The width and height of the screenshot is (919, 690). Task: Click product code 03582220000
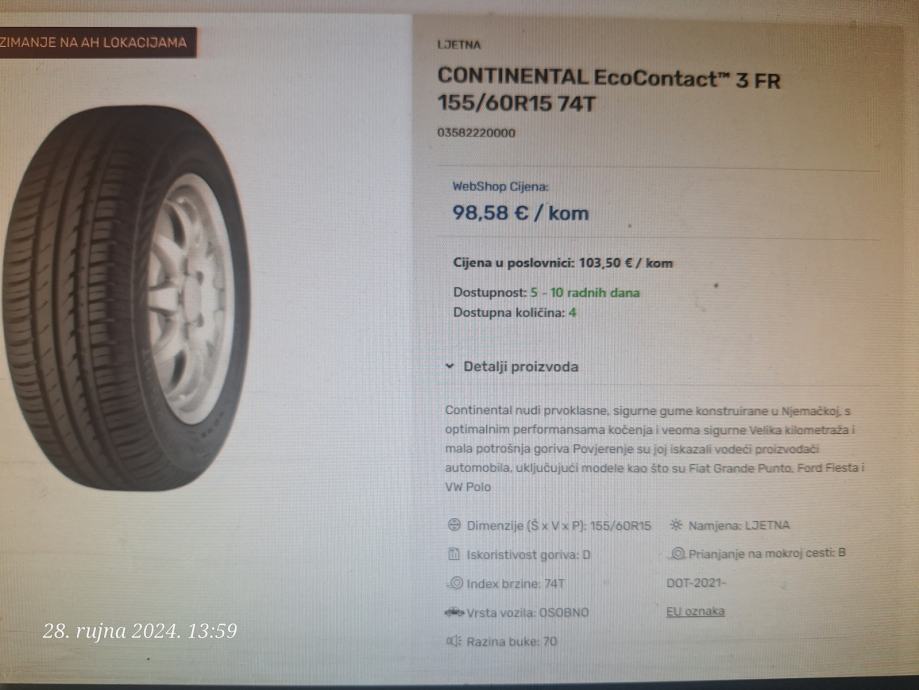pos(476,133)
